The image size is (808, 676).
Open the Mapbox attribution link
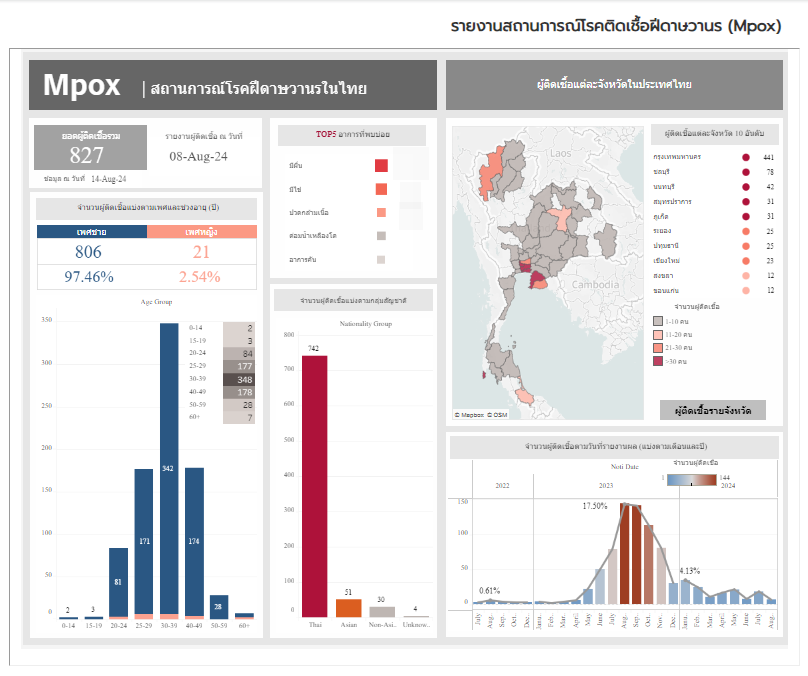(472, 414)
